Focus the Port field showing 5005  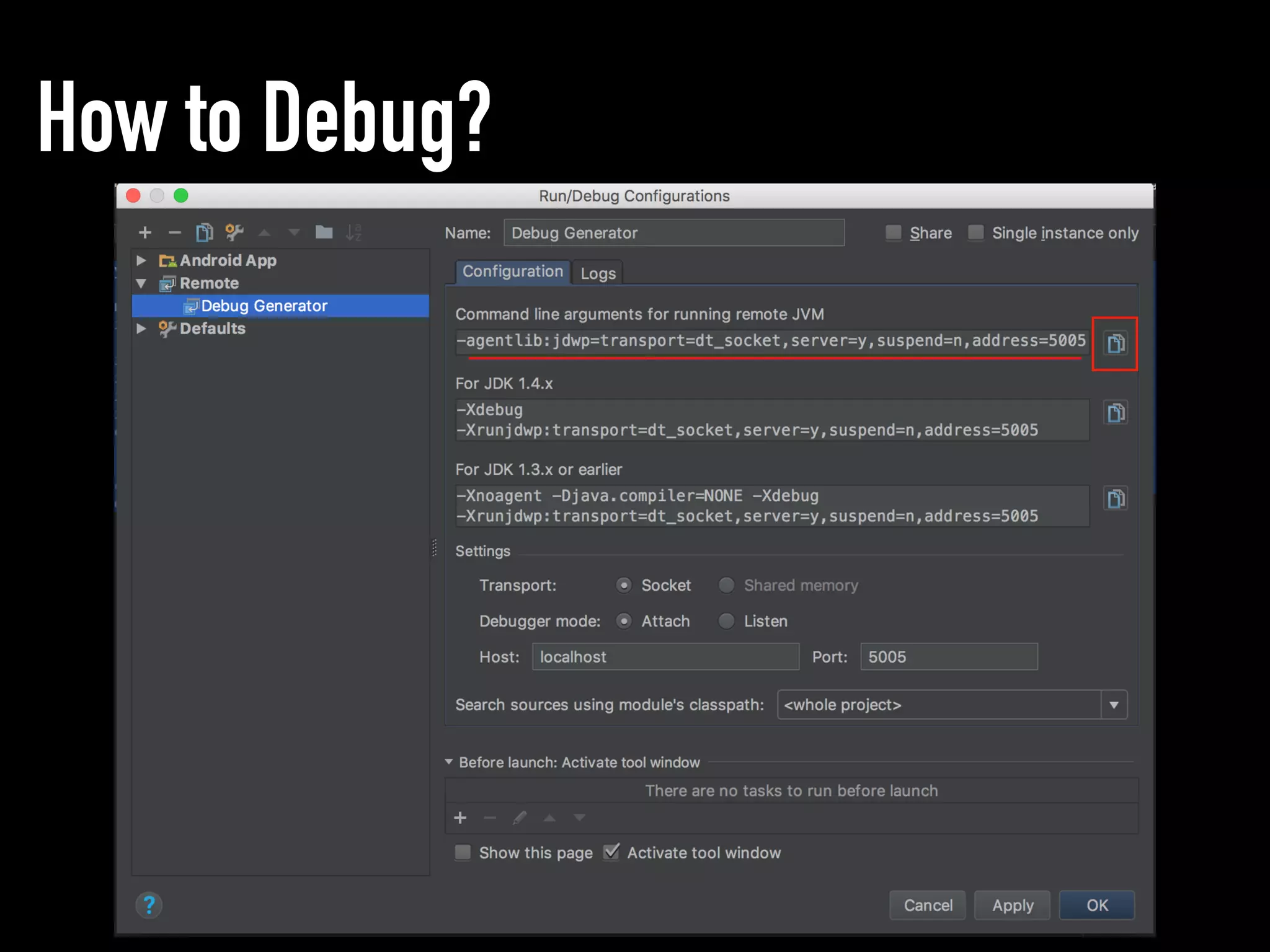point(949,657)
